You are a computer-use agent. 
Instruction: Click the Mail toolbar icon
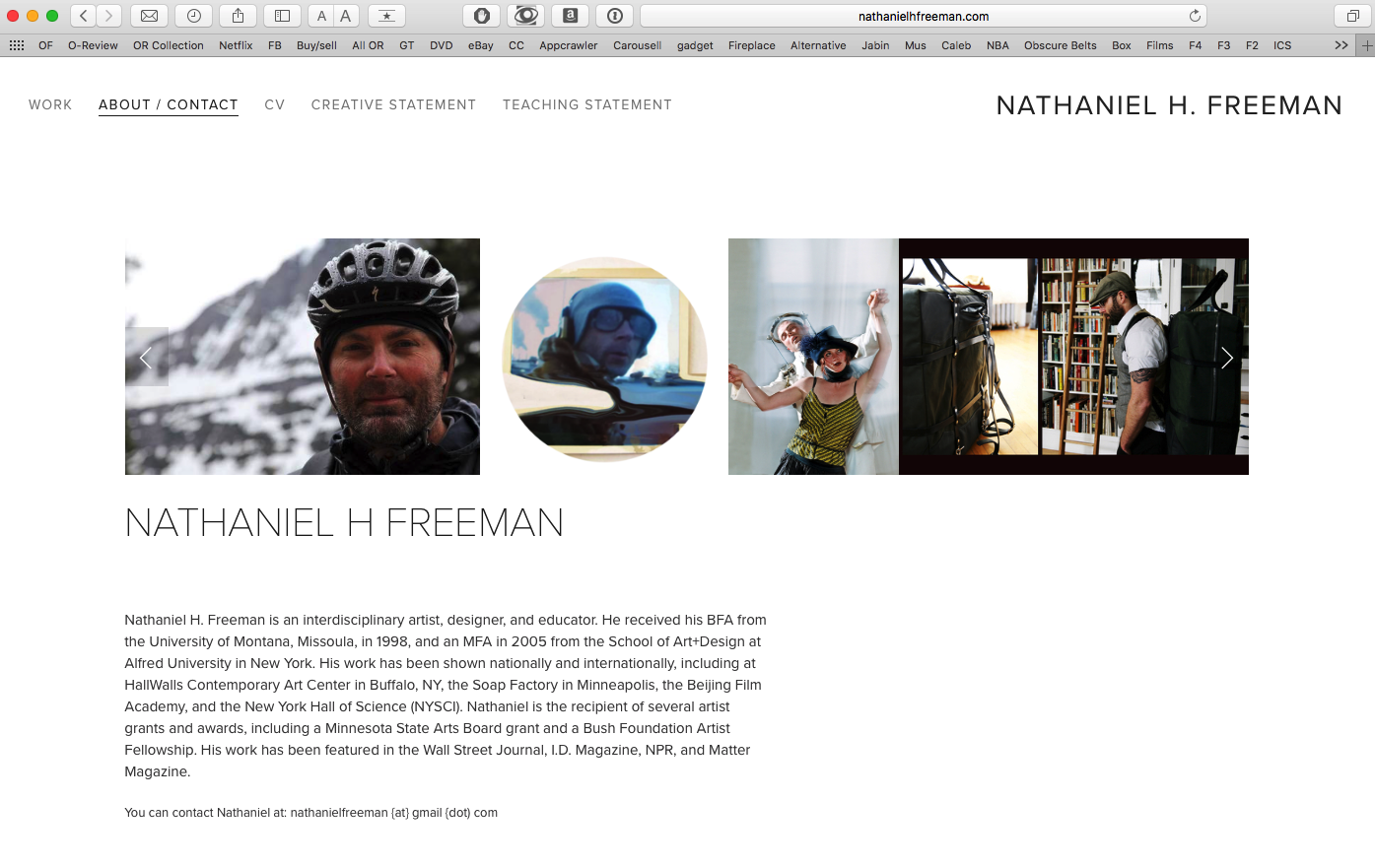pyautogui.click(x=149, y=16)
